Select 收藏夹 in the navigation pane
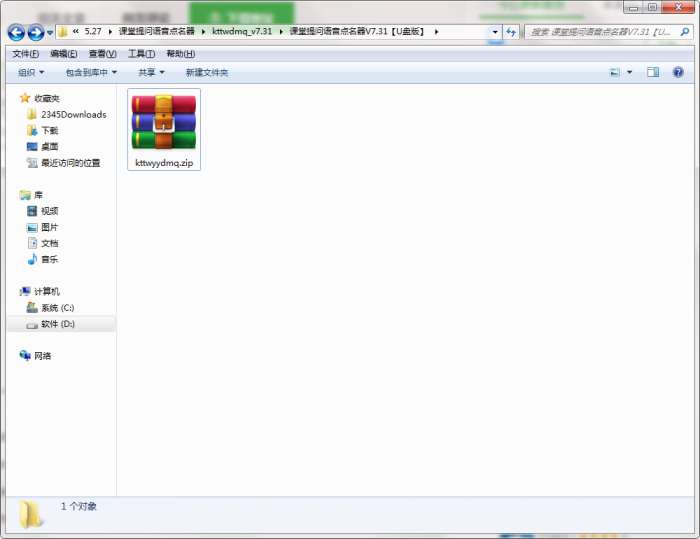Screen dimensions: 700x539 [47, 98]
